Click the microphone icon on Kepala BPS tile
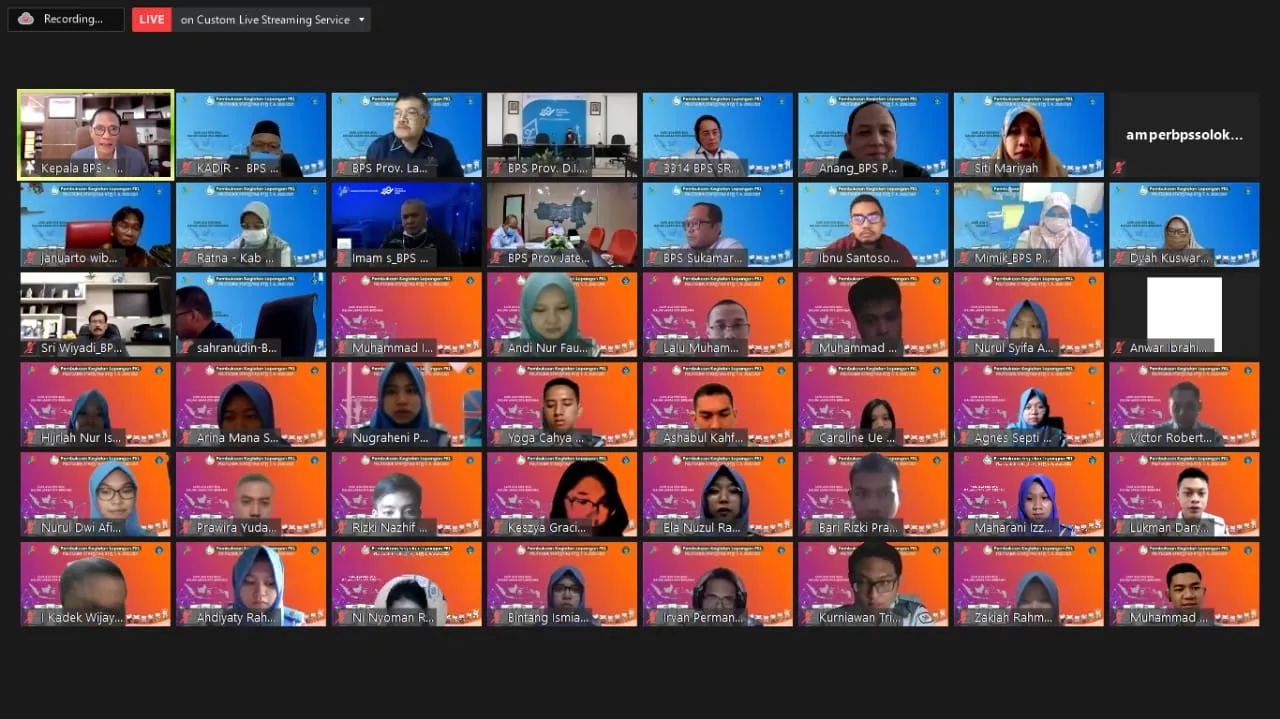Screen dimensions: 1280x719 coord(30,168)
